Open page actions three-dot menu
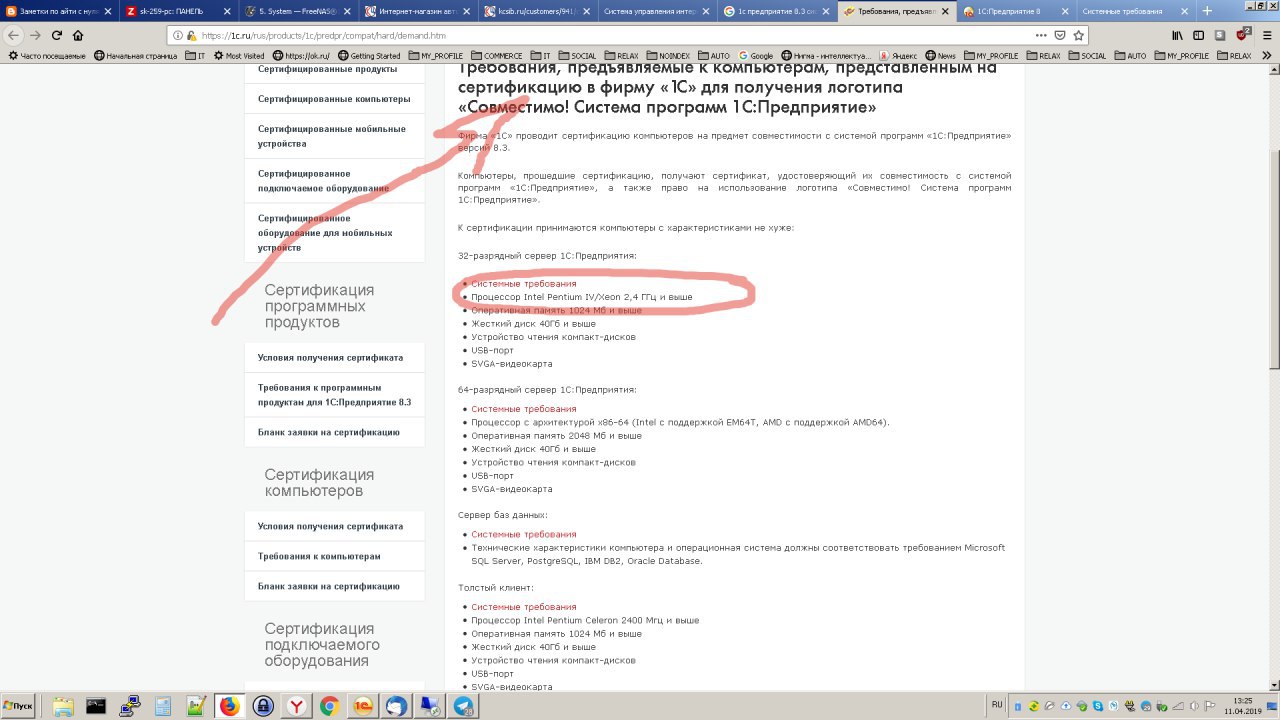 tap(1043, 35)
